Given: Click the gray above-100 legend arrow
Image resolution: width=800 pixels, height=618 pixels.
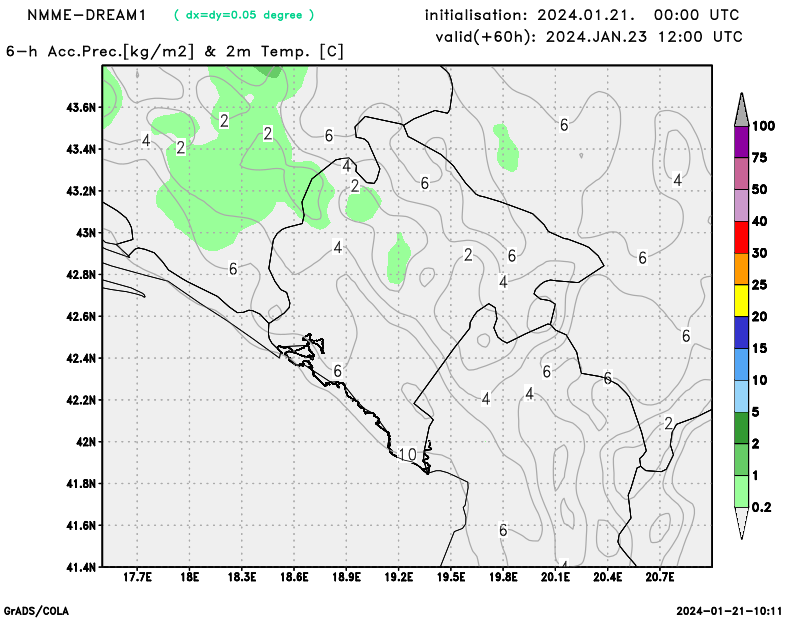Looking at the screenshot, I should click(x=741, y=111).
